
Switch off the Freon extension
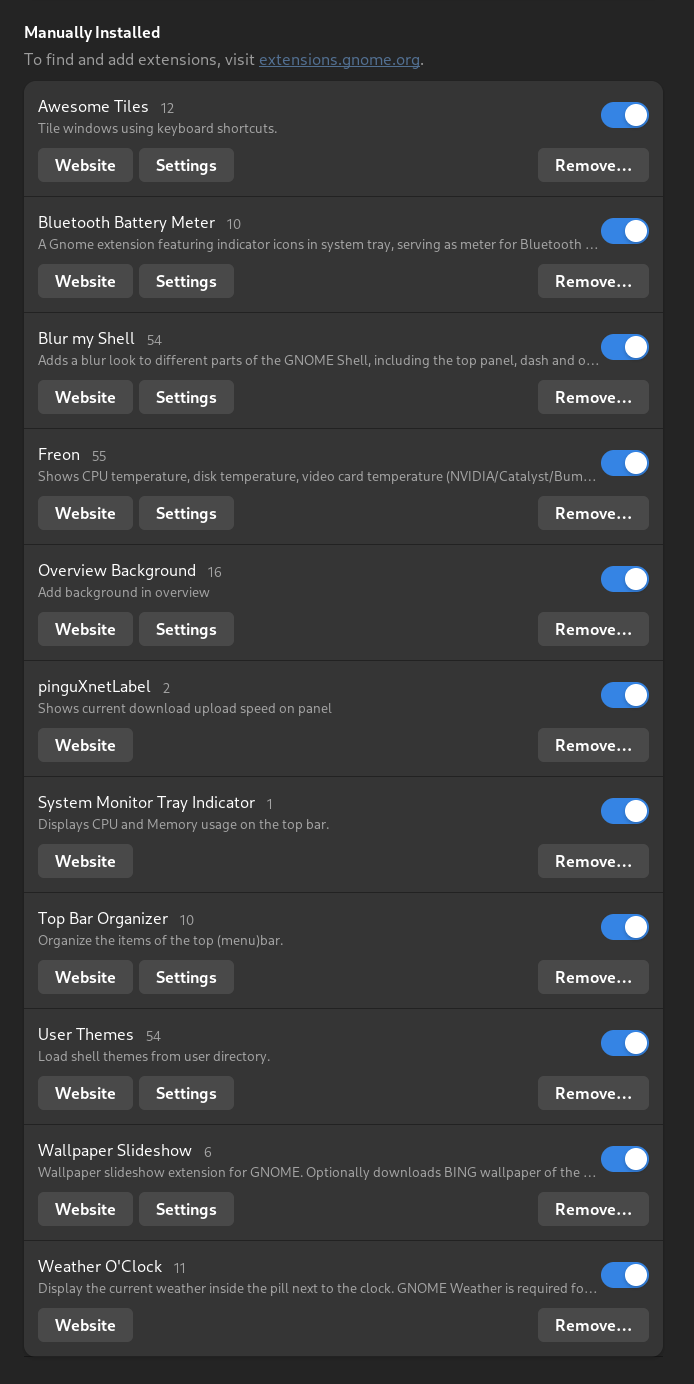(x=624, y=463)
